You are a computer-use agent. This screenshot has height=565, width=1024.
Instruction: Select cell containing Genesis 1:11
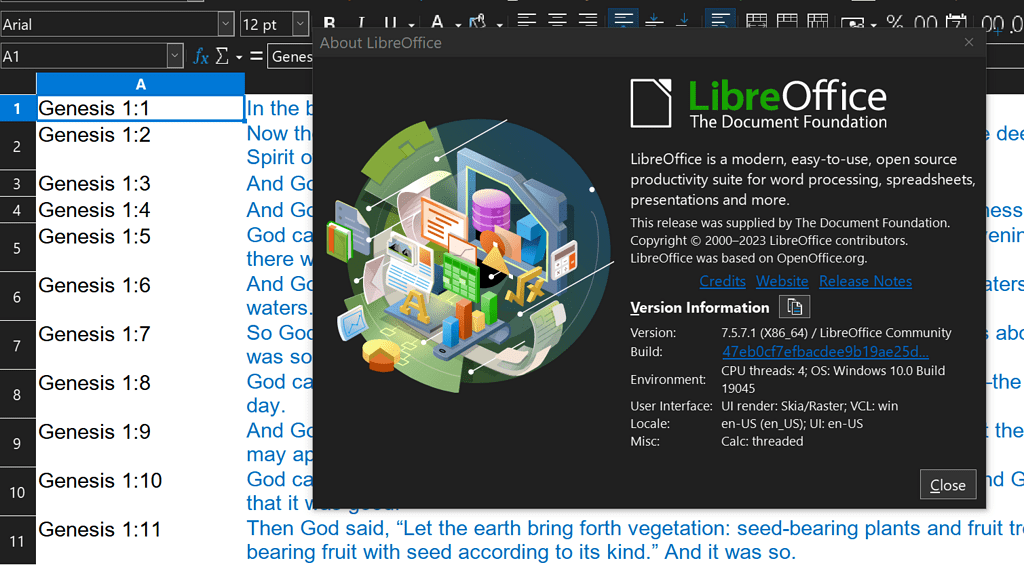pyautogui.click(x=140, y=541)
